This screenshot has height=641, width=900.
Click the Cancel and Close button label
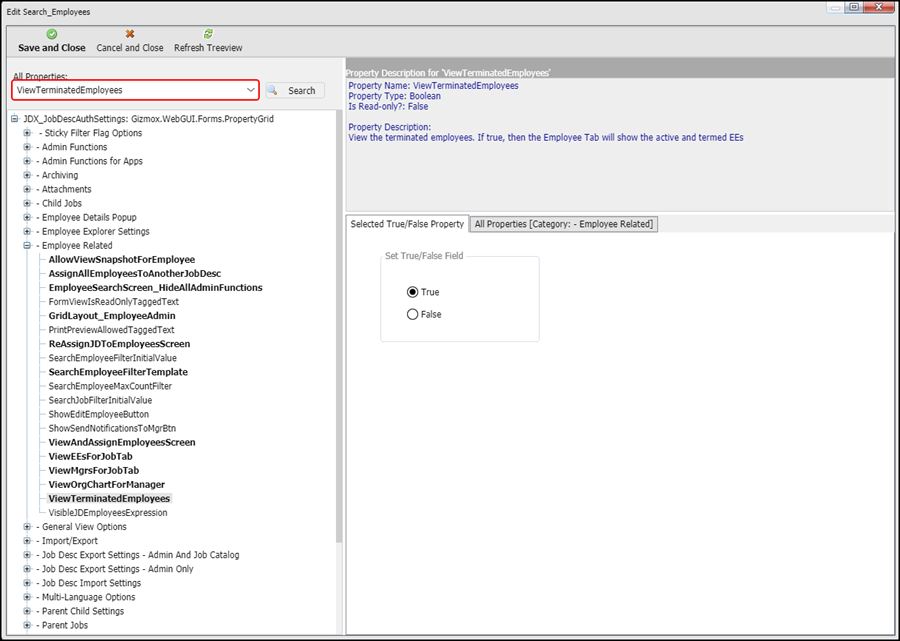(x=130, y=48)
